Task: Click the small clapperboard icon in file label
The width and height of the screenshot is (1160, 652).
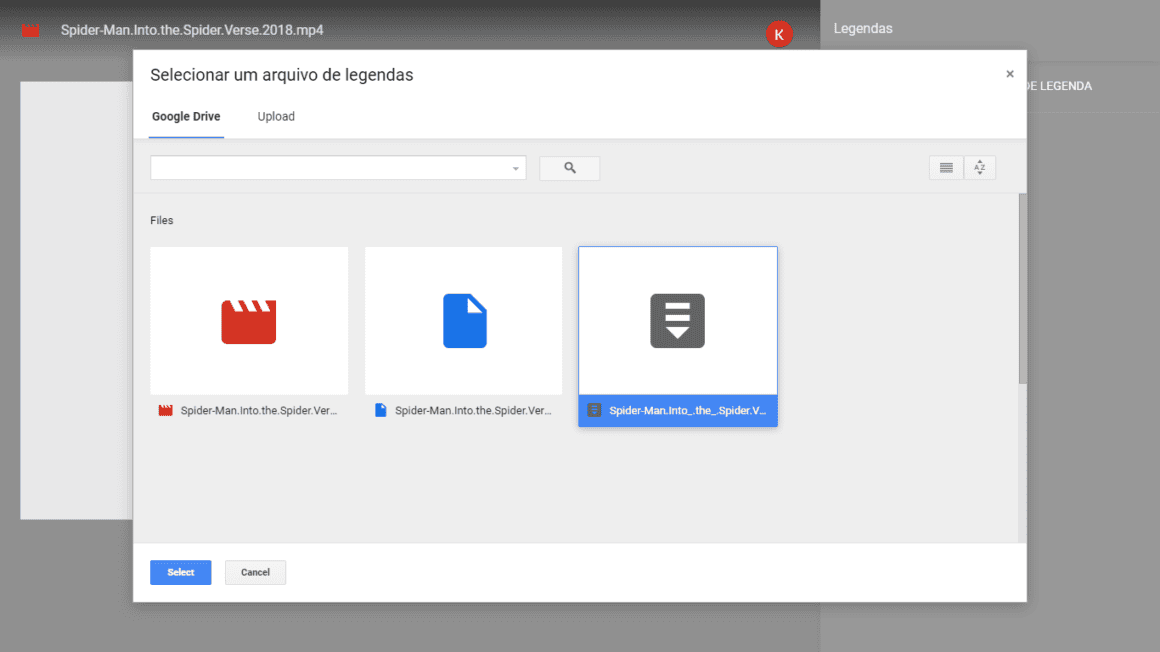Action: [x=166, y=410]
